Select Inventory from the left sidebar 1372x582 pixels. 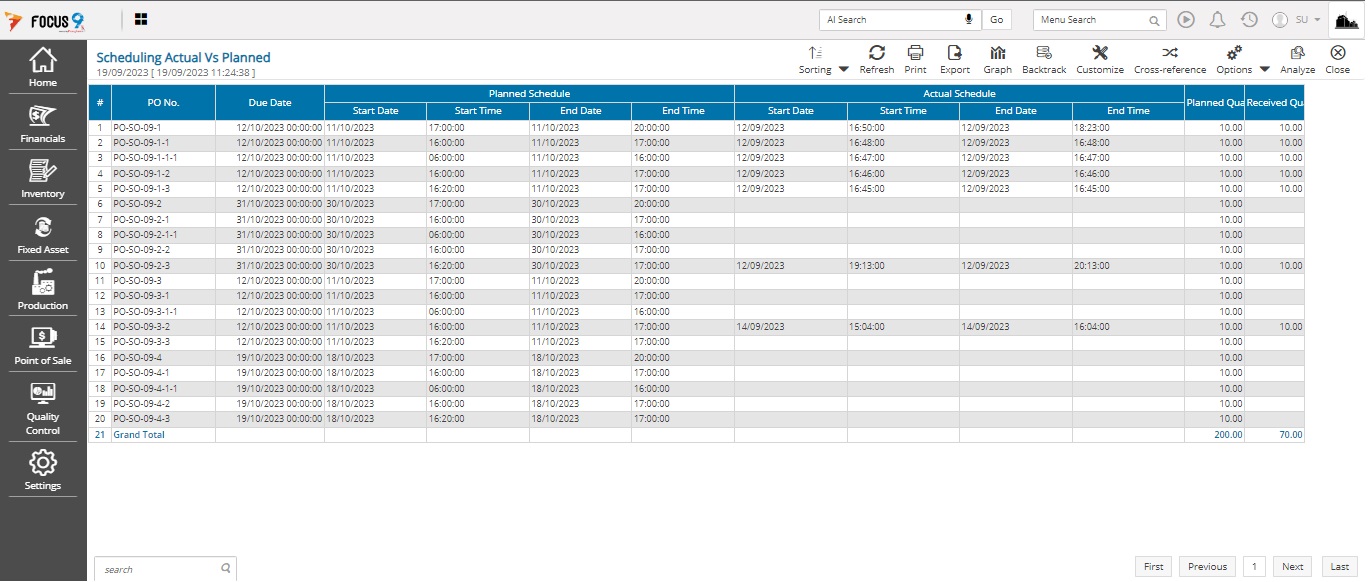(43, 178)
